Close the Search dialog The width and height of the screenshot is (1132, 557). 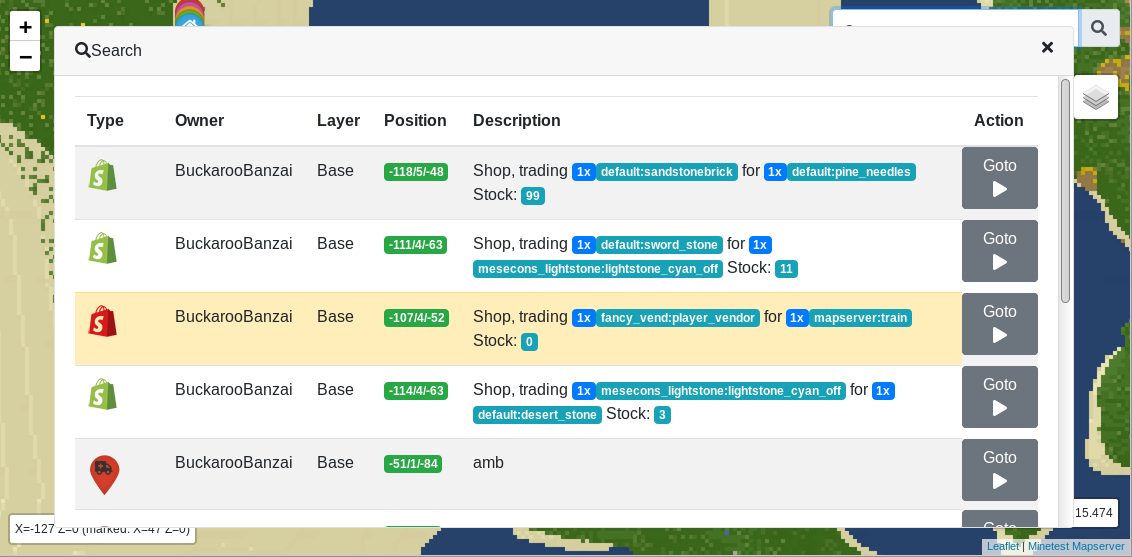(1047, 48)
